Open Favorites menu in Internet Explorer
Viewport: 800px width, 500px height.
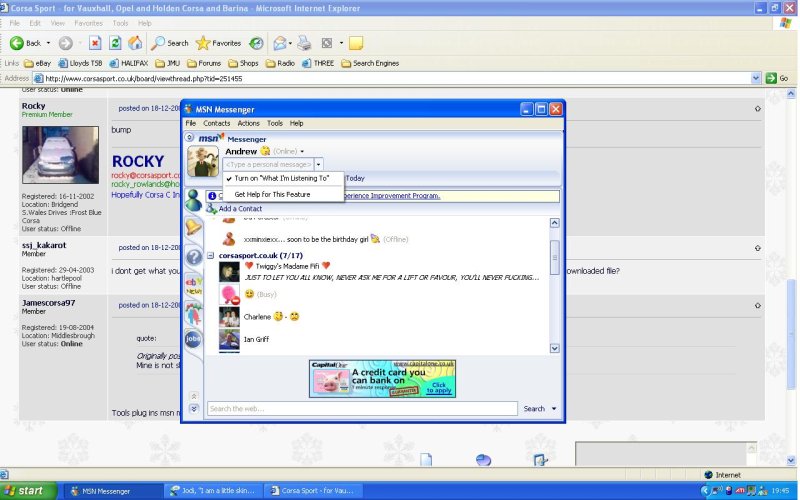(x=88, y=23)
